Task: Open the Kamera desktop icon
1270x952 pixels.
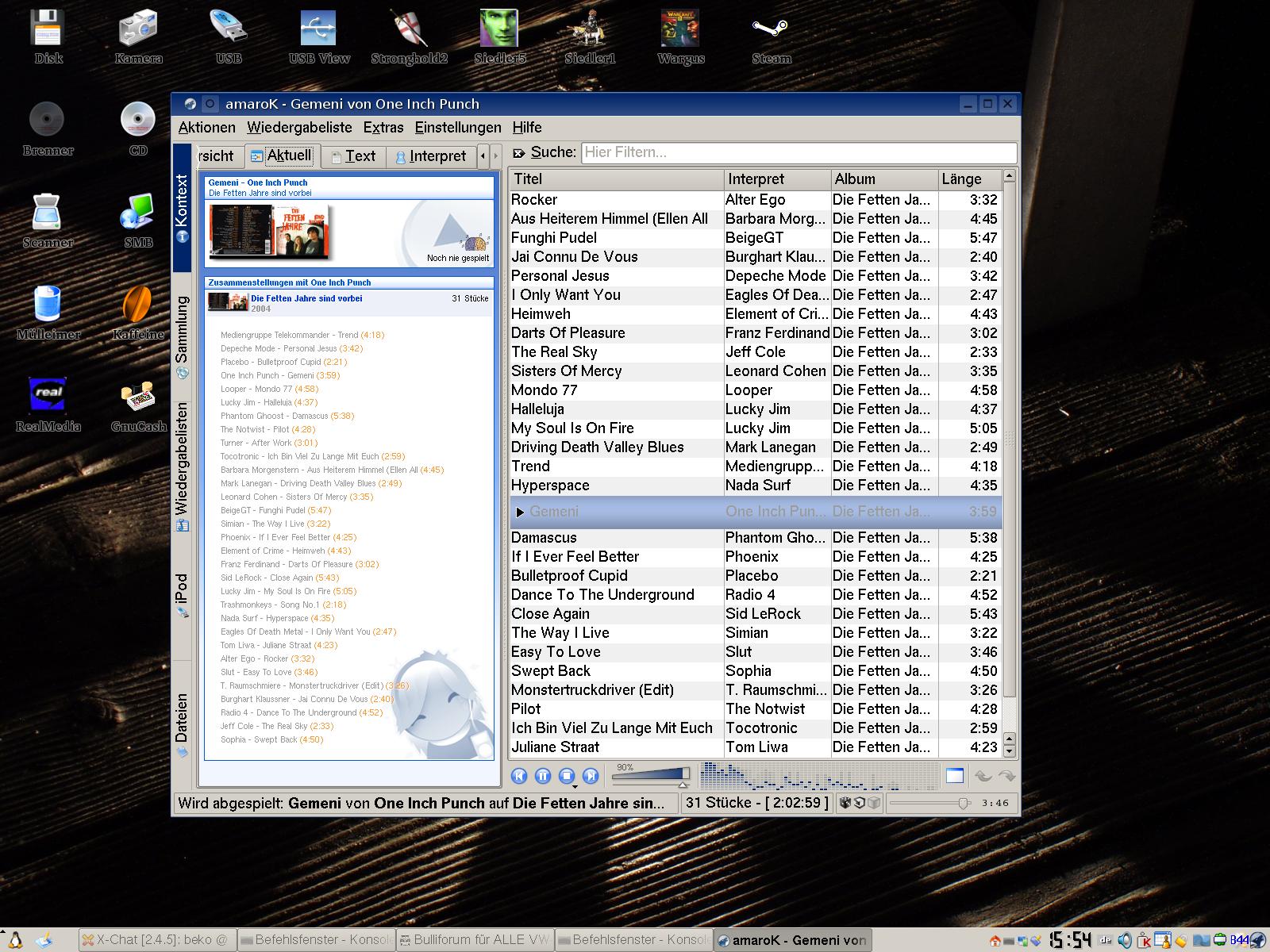Action: point(138,36)
